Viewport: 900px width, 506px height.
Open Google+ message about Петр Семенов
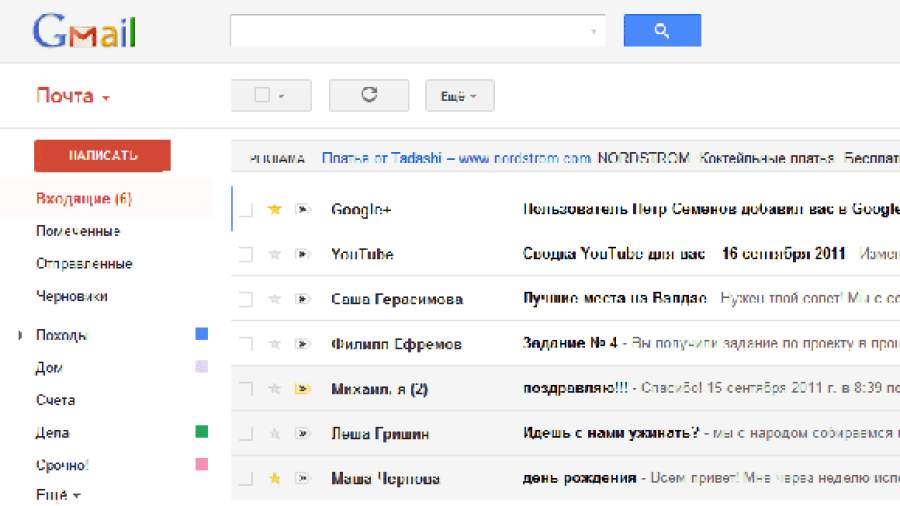point(711,209)
